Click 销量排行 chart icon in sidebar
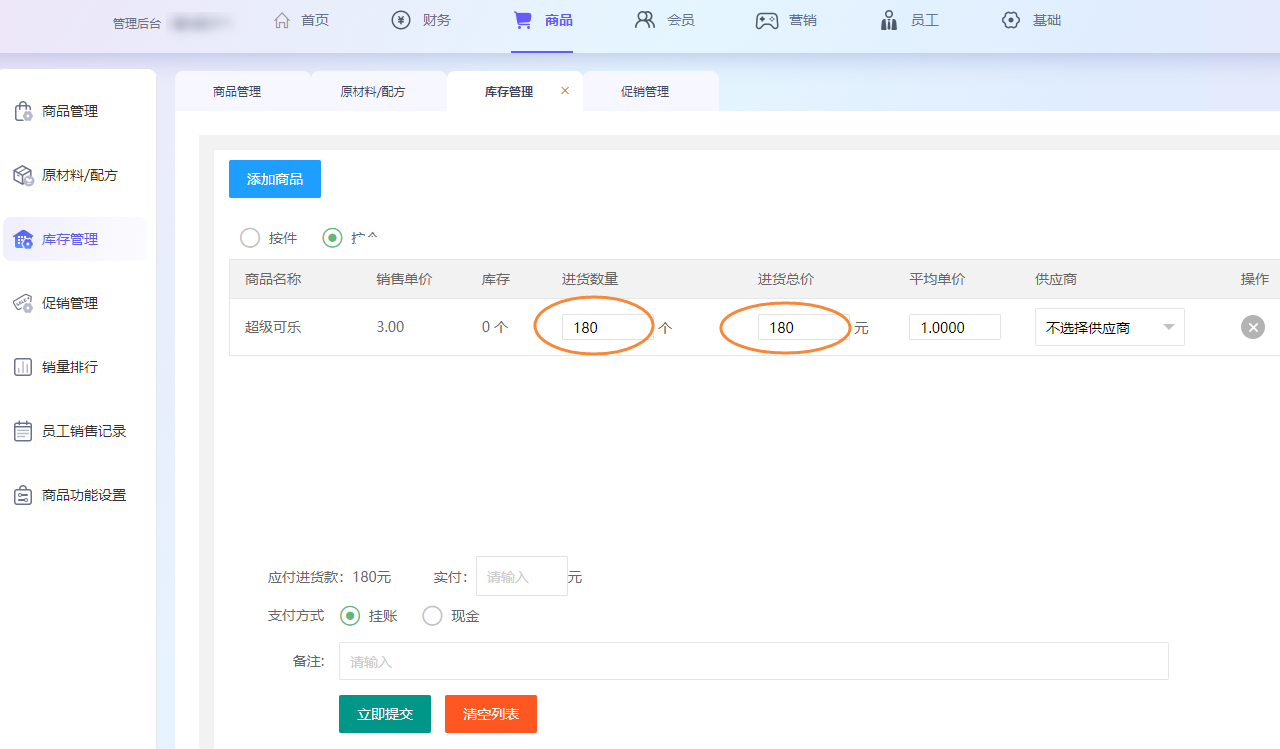 point(23,367)
